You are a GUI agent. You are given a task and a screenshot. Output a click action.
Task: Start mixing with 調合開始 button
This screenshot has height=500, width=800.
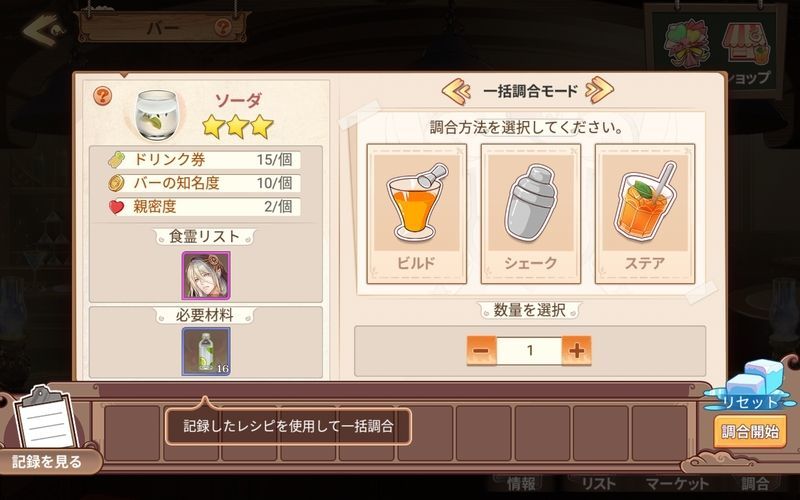click(x=750, y=432)
